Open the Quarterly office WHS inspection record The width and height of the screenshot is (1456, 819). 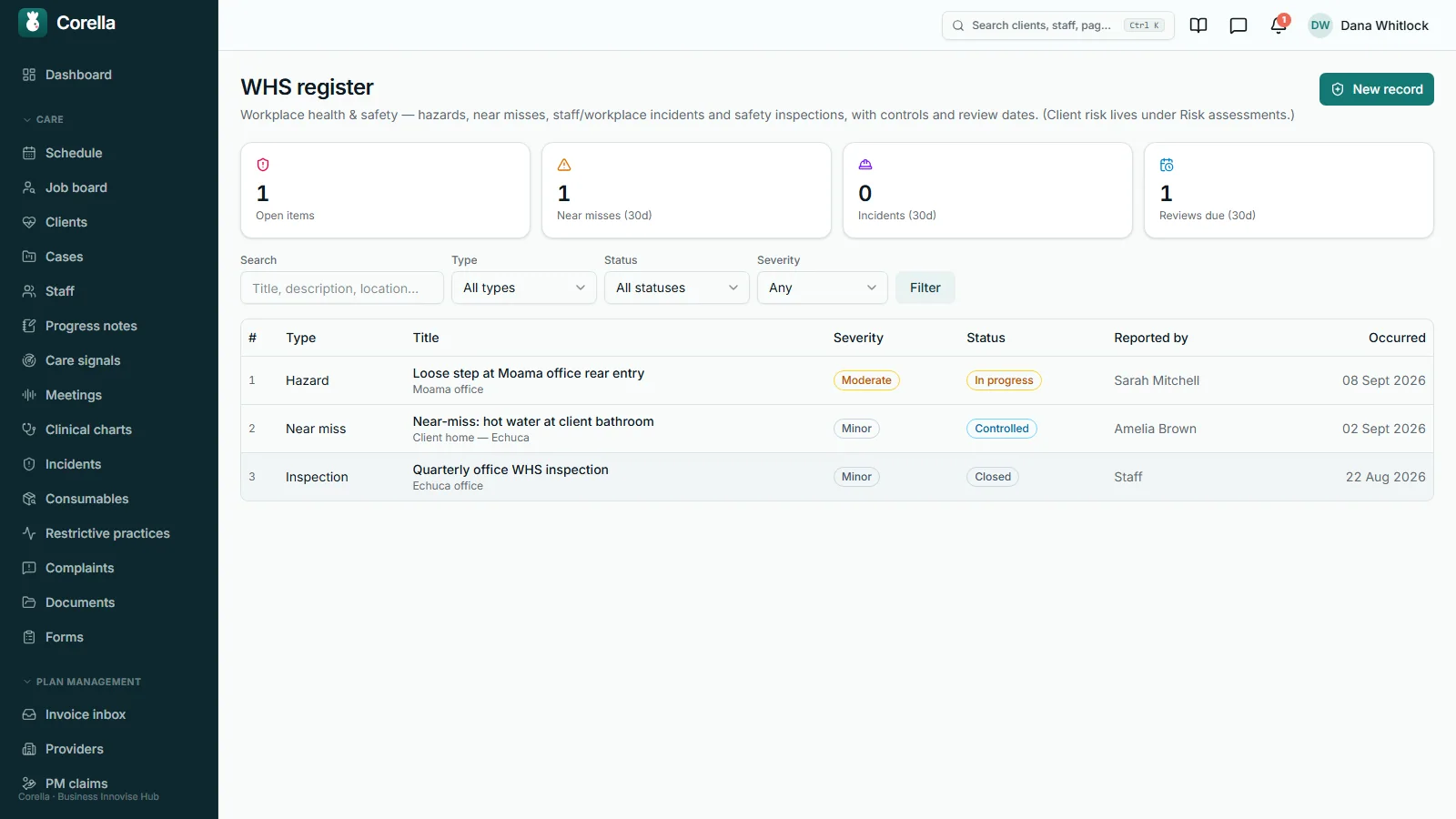(837, 477)
